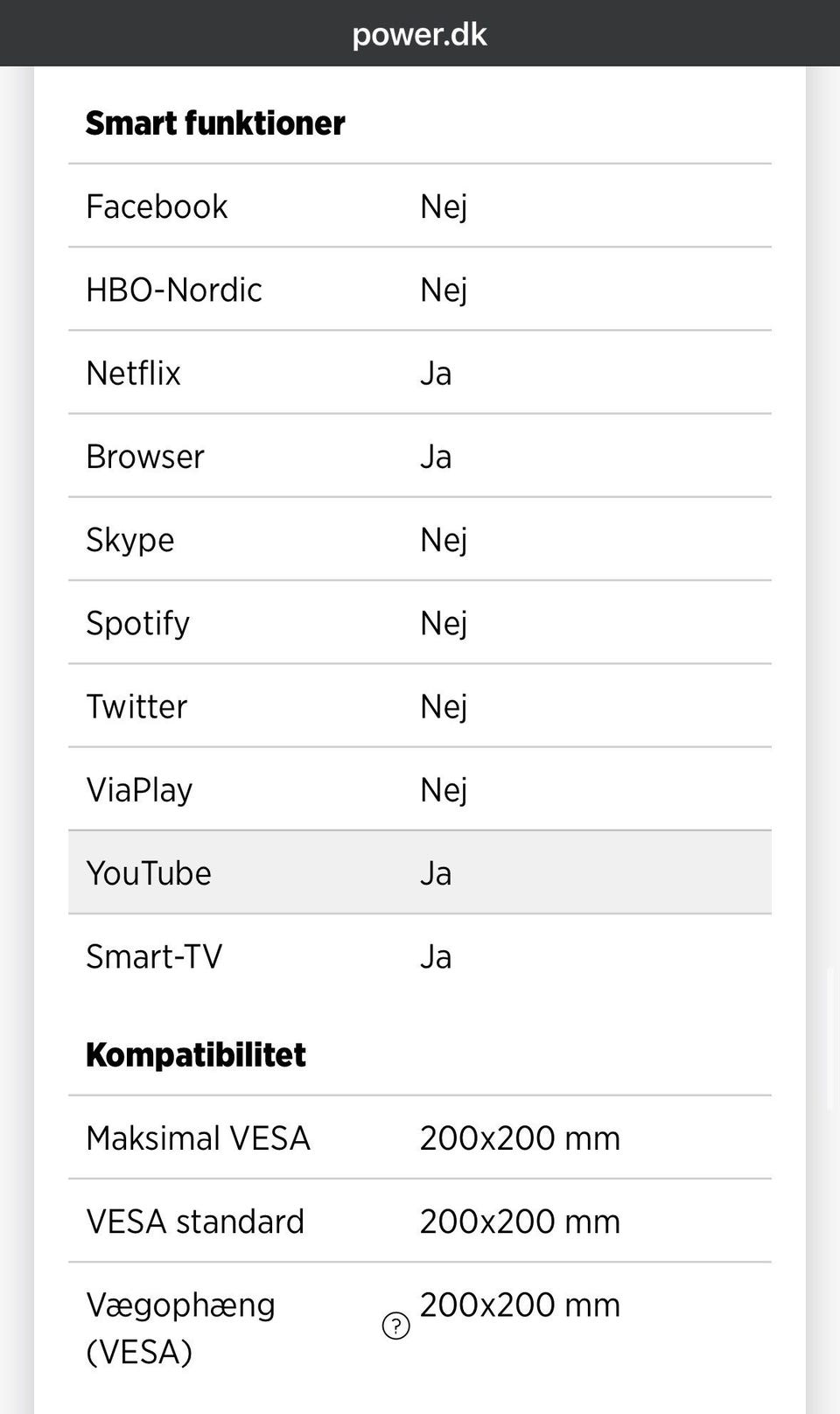Click the Smart-TV row label
This screenshot has height=1414, width=840.
click(154, 956)
